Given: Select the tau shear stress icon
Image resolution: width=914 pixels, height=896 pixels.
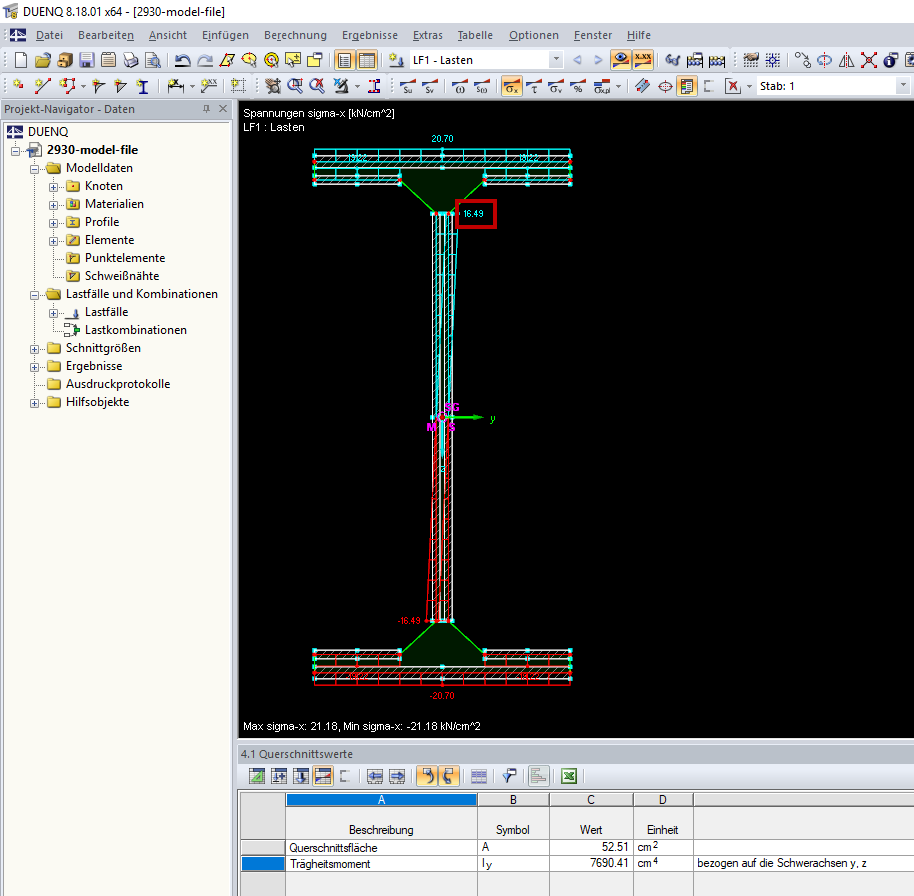Looking at the screenshot, I should coord(533,86).
